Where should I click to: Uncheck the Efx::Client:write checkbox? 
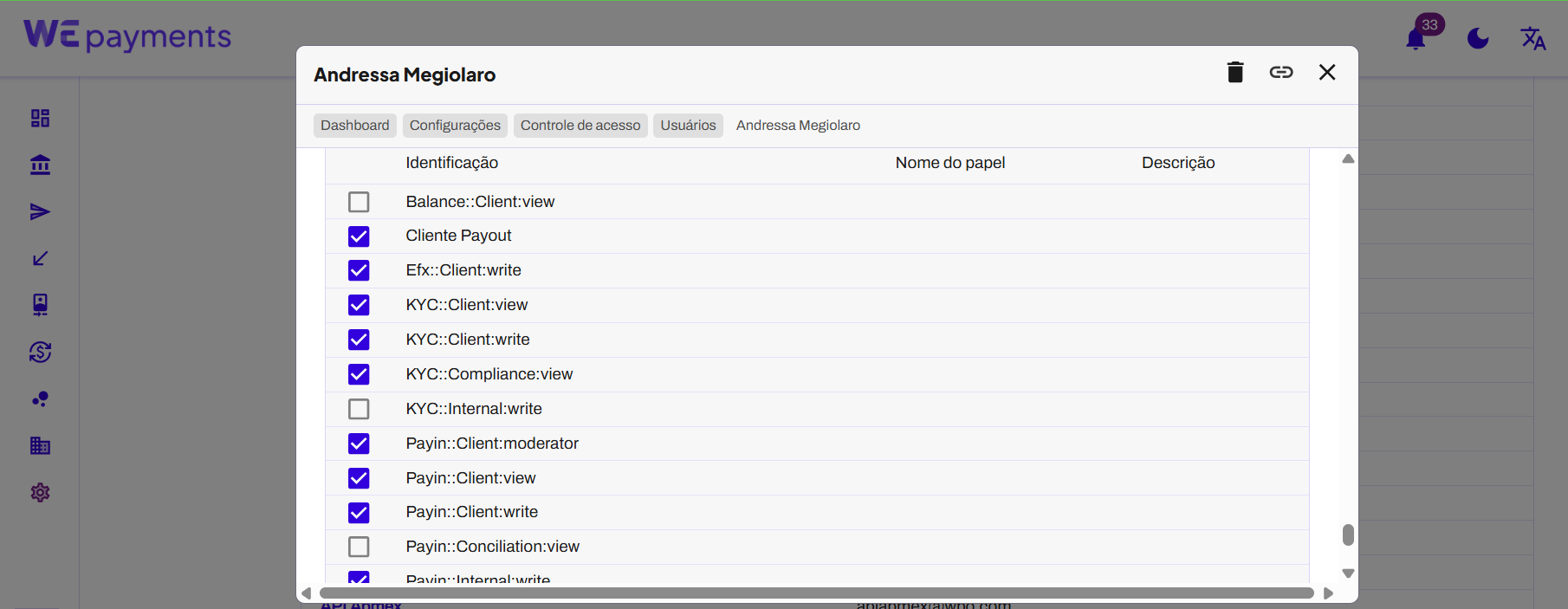[x=359, y=270]
